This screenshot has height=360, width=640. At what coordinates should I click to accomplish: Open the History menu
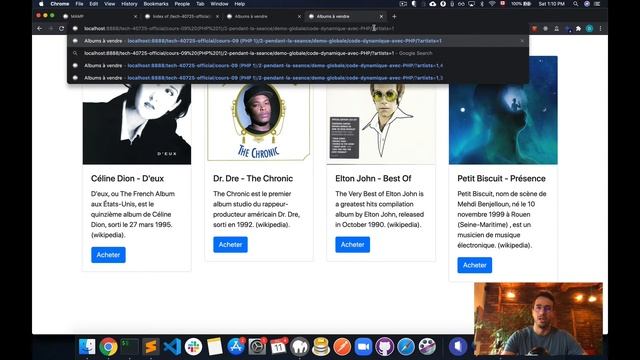129,4
